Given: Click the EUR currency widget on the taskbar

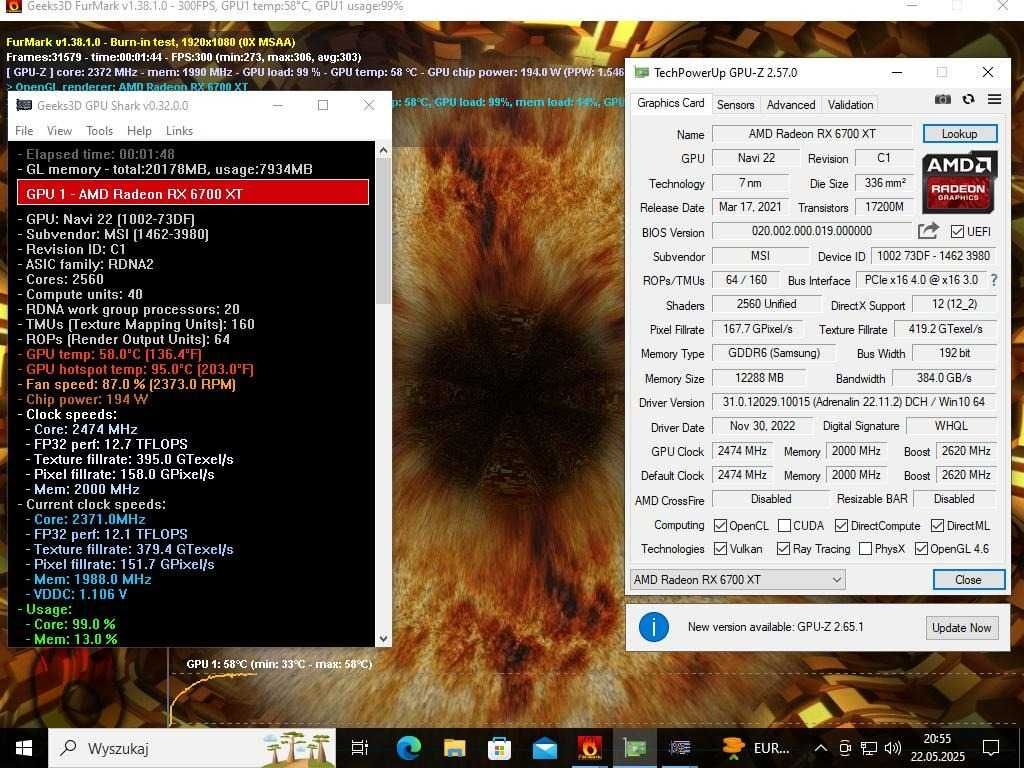Looking at the screenshot, I should [756, 748].
